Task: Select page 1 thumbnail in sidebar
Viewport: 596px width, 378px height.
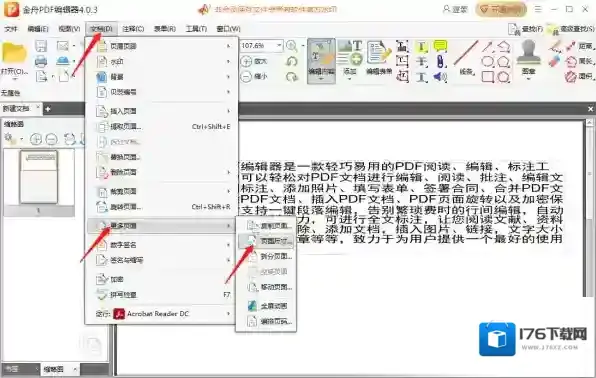Action: click(39, 177)
